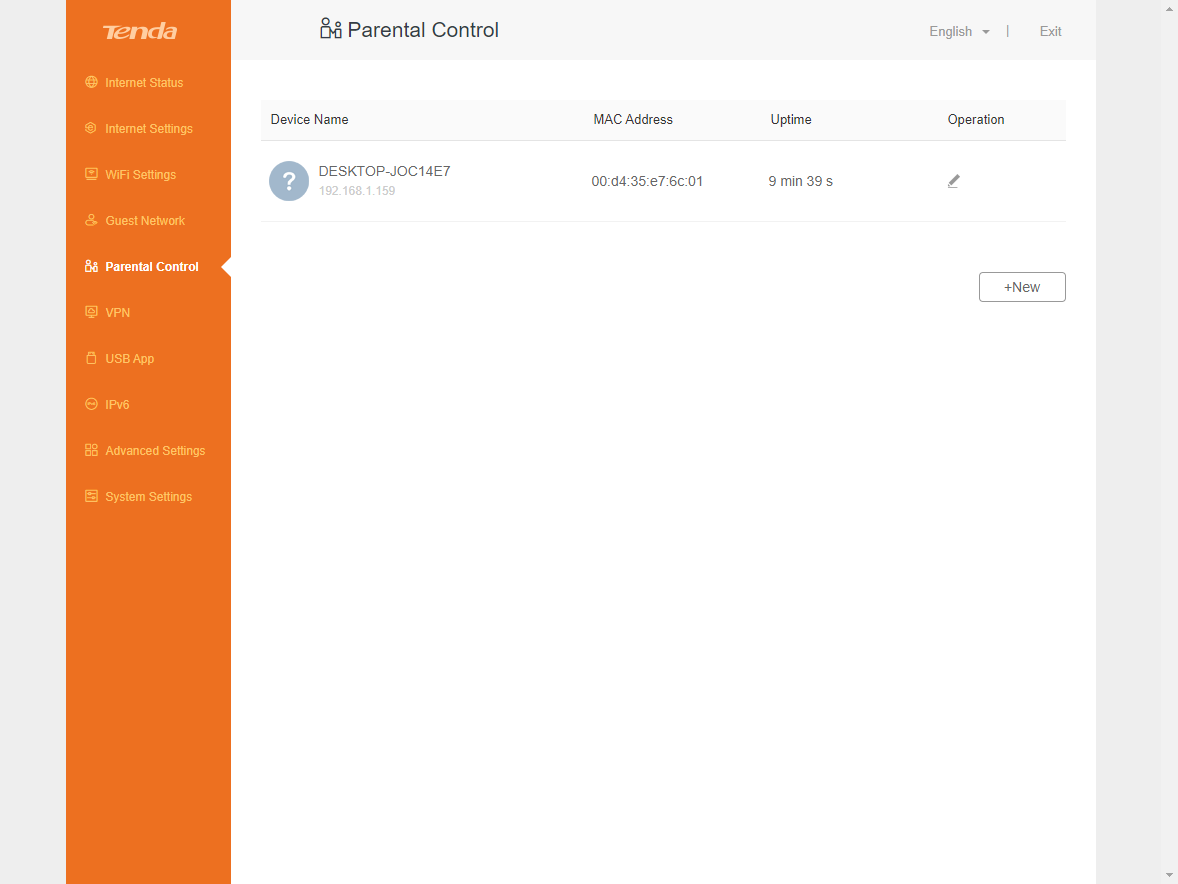Navigate to IPv6 settings
1178x884 pixels.
point(117,405)
